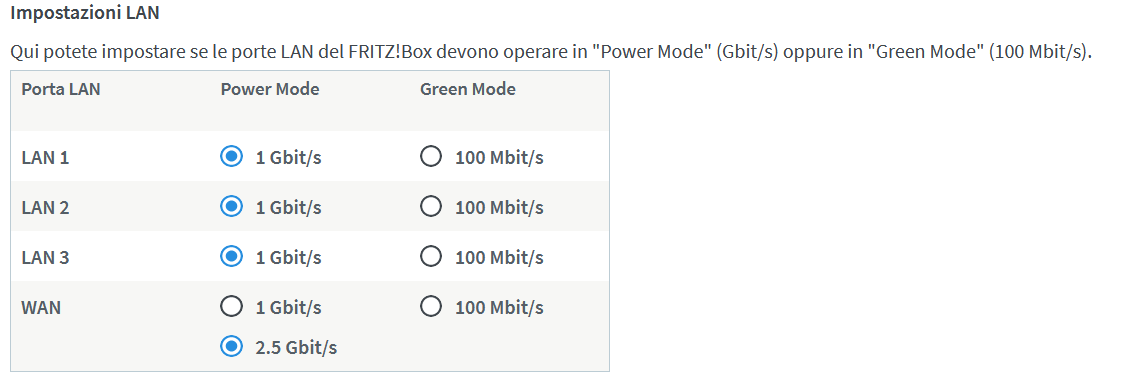The height and width of the screenshot is (387, 1146).
Task: Set LAN 2 to 100 Mbit/s
Action: point(431,207)
